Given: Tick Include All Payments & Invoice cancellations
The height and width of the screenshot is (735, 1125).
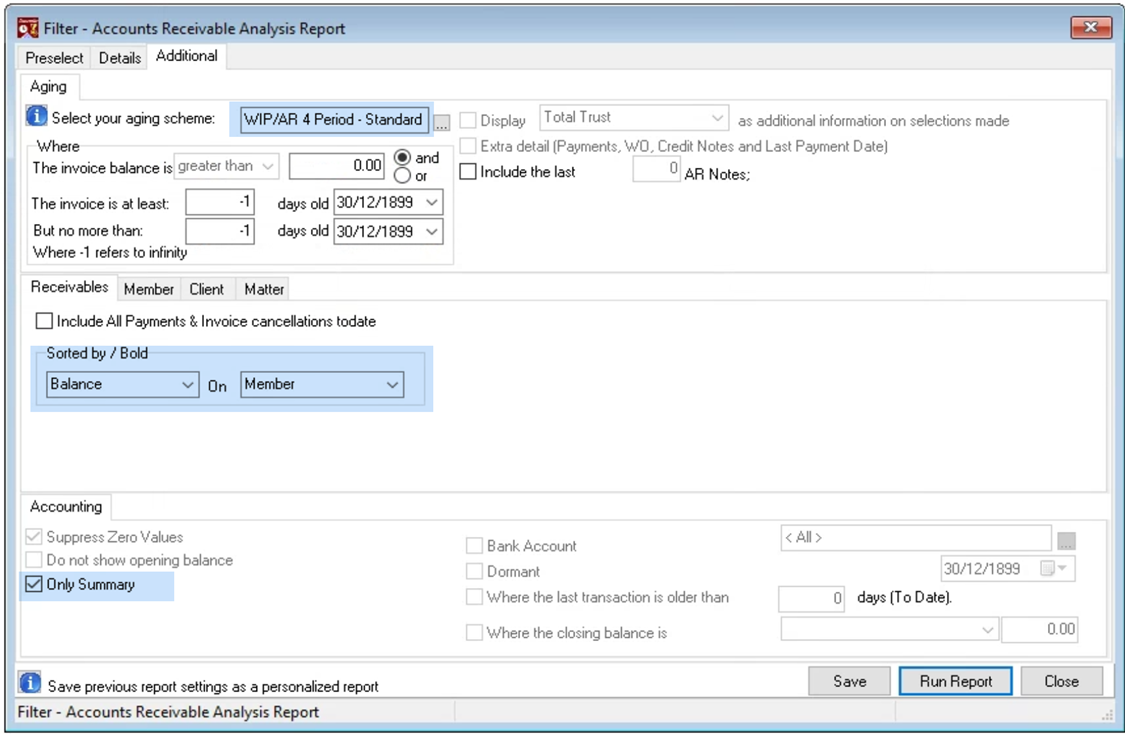Looking at the screenshot, I should (44, 321).
